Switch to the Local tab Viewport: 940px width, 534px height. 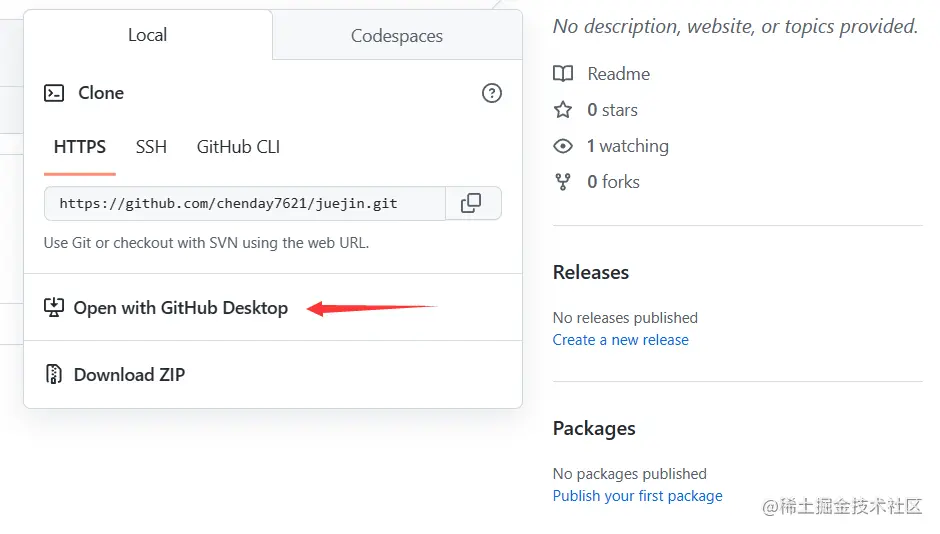147,35
